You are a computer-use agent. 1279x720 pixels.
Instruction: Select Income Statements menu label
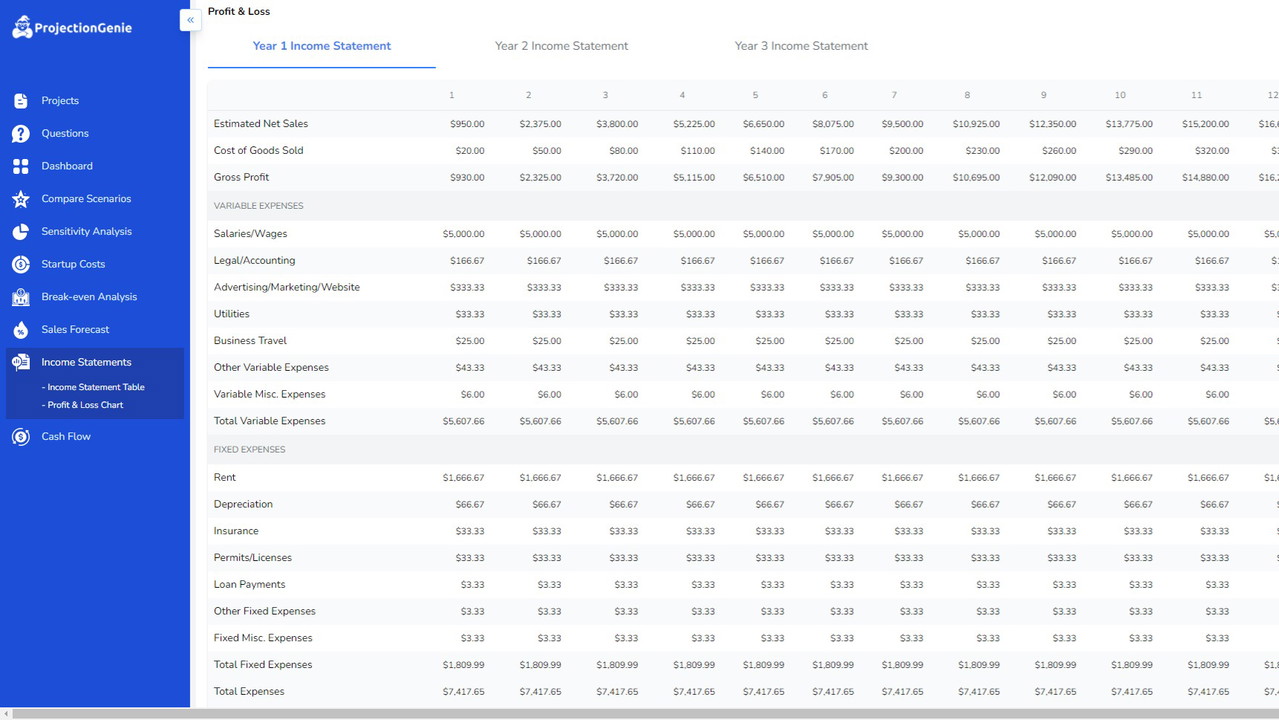point(86,362)
